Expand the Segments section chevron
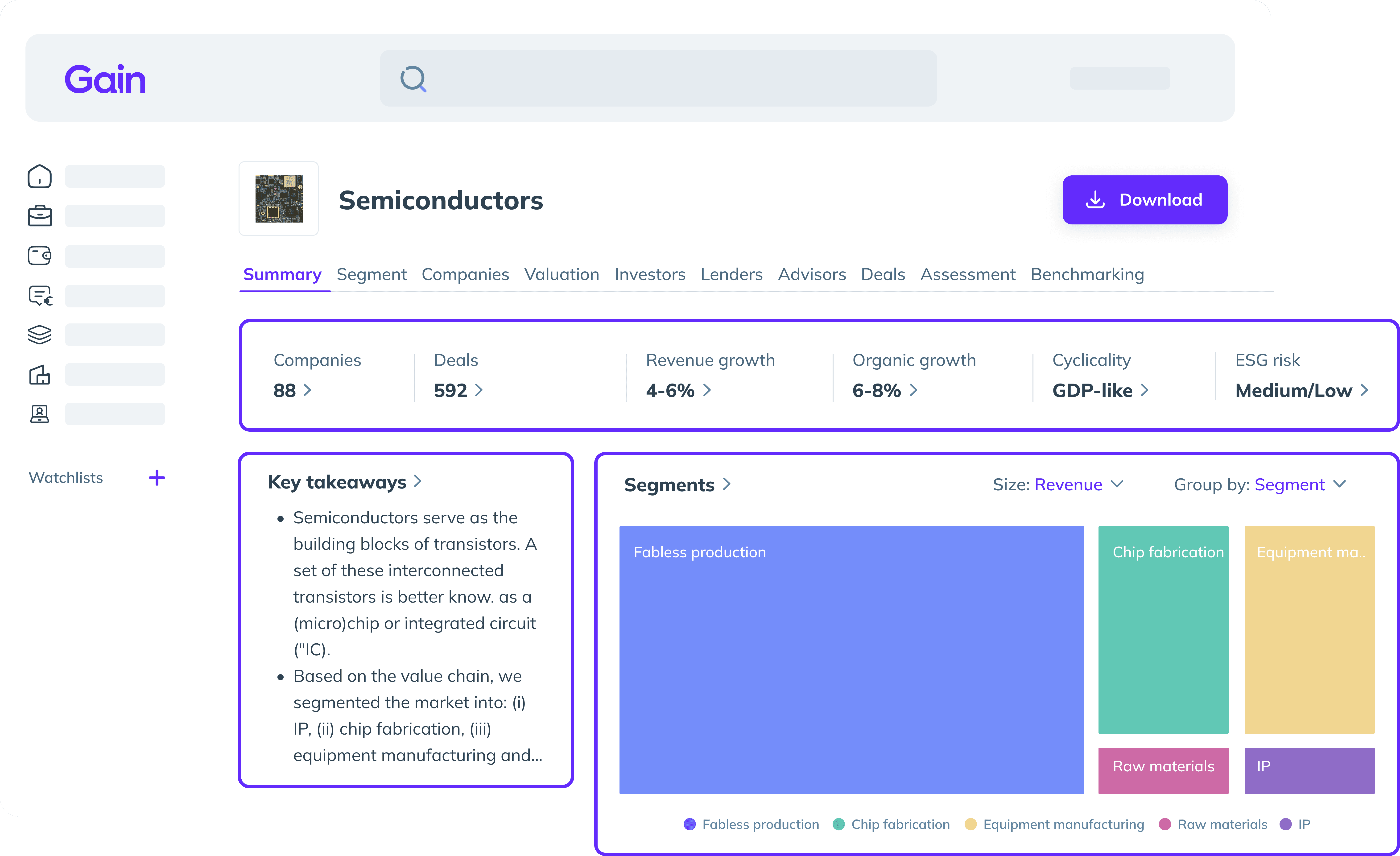The width and height of the screenshot is (1400, 856). coord(727,484)
